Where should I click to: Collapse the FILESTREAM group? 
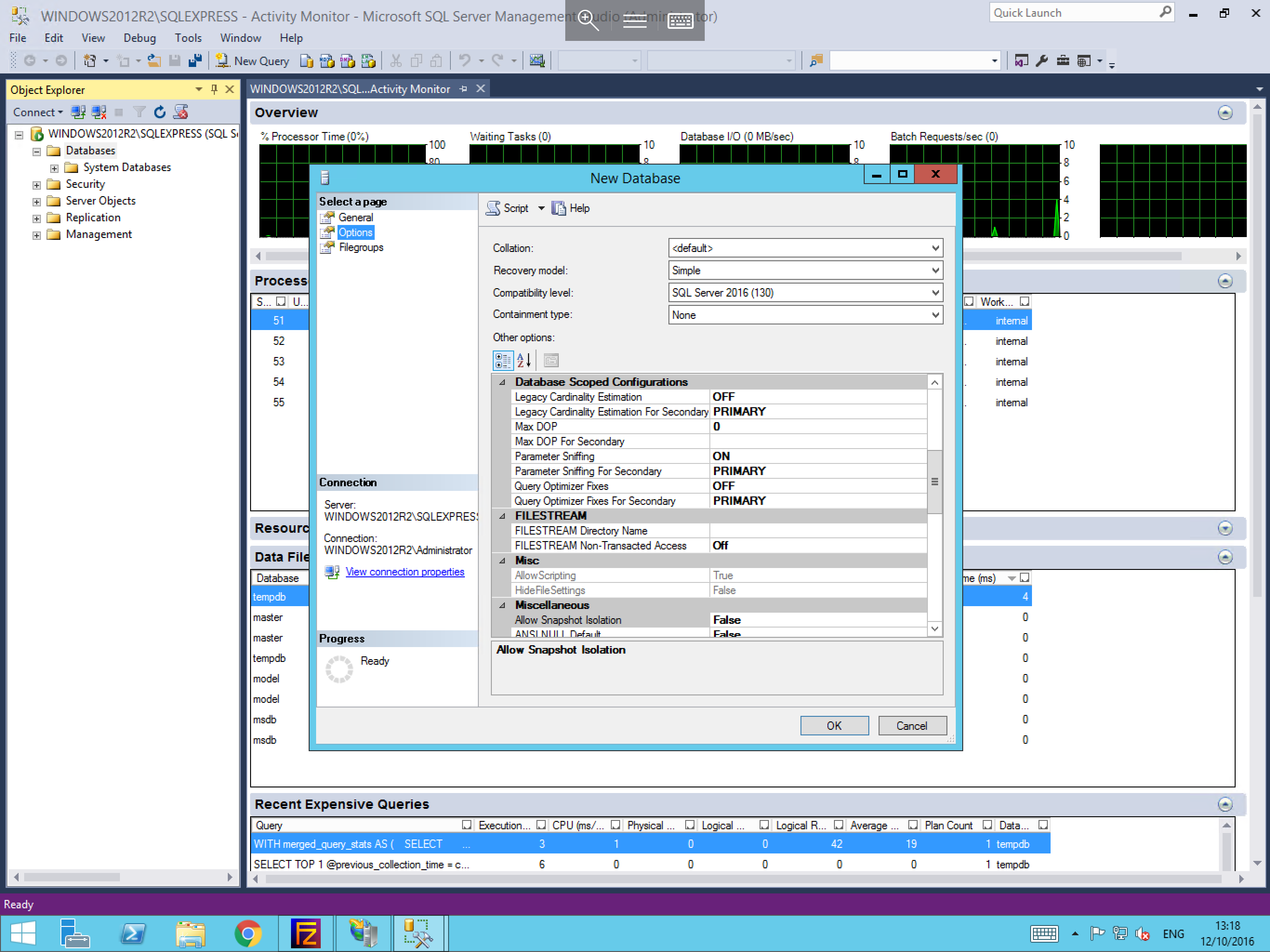(x=503, y=516)
